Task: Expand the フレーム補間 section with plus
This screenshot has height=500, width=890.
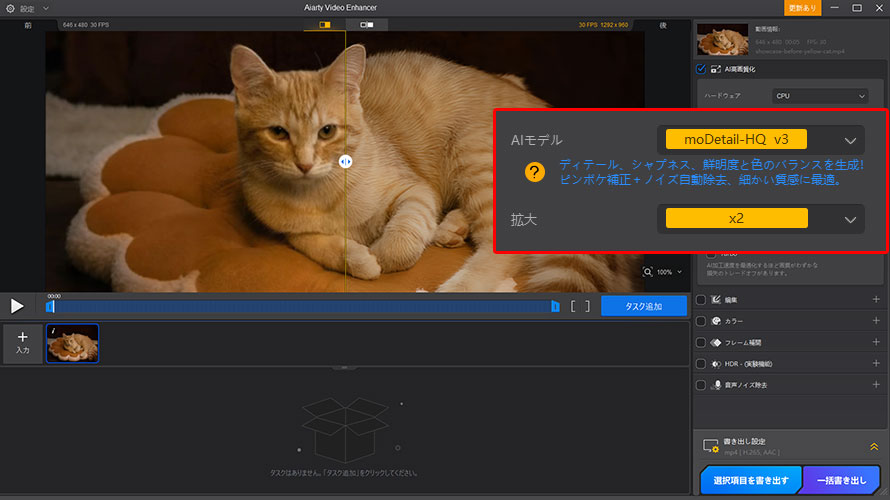Action: click(x=876, y=342)
